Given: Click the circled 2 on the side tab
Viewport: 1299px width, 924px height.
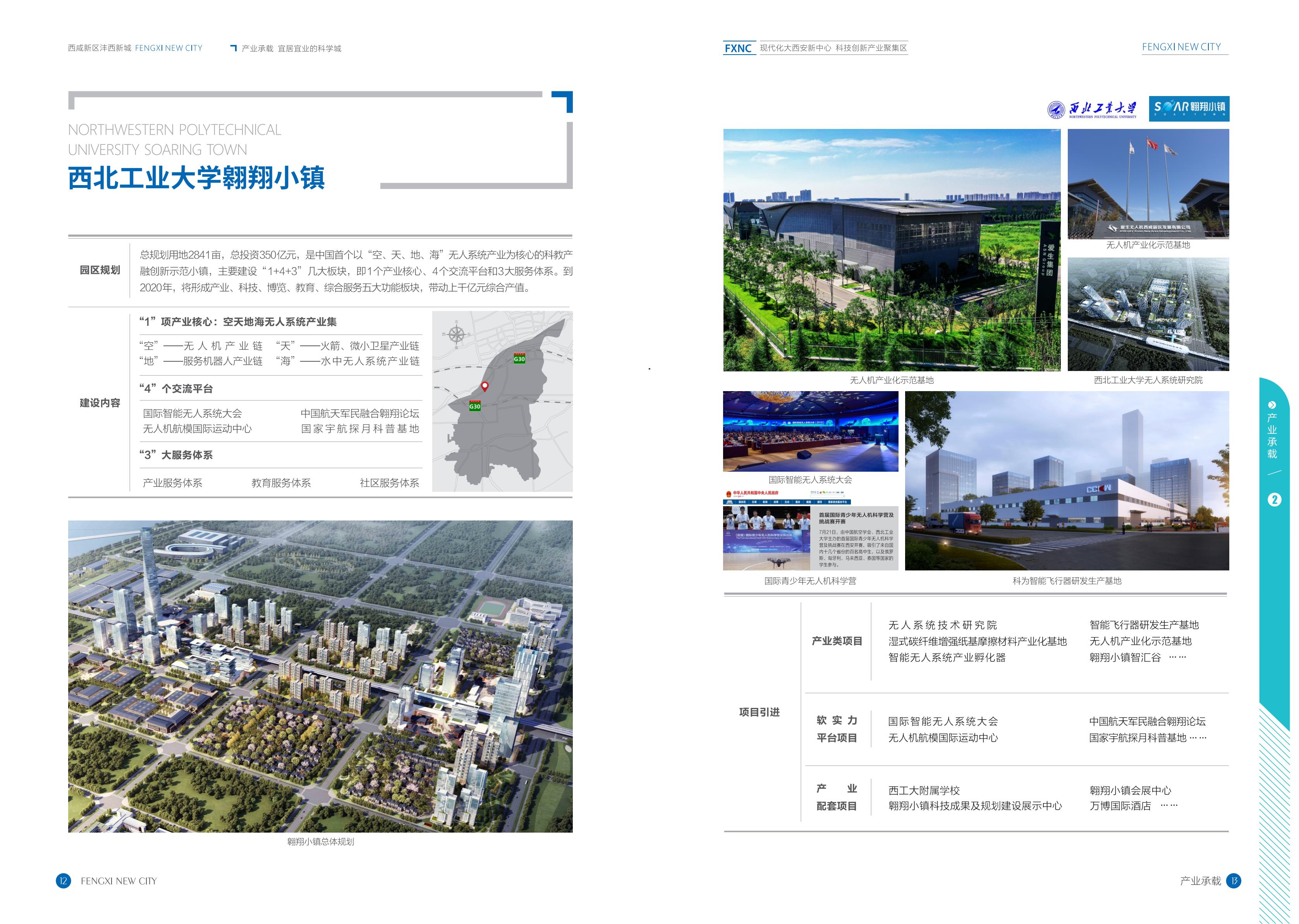Looking at the screenshot, I should coord(1275,500).
